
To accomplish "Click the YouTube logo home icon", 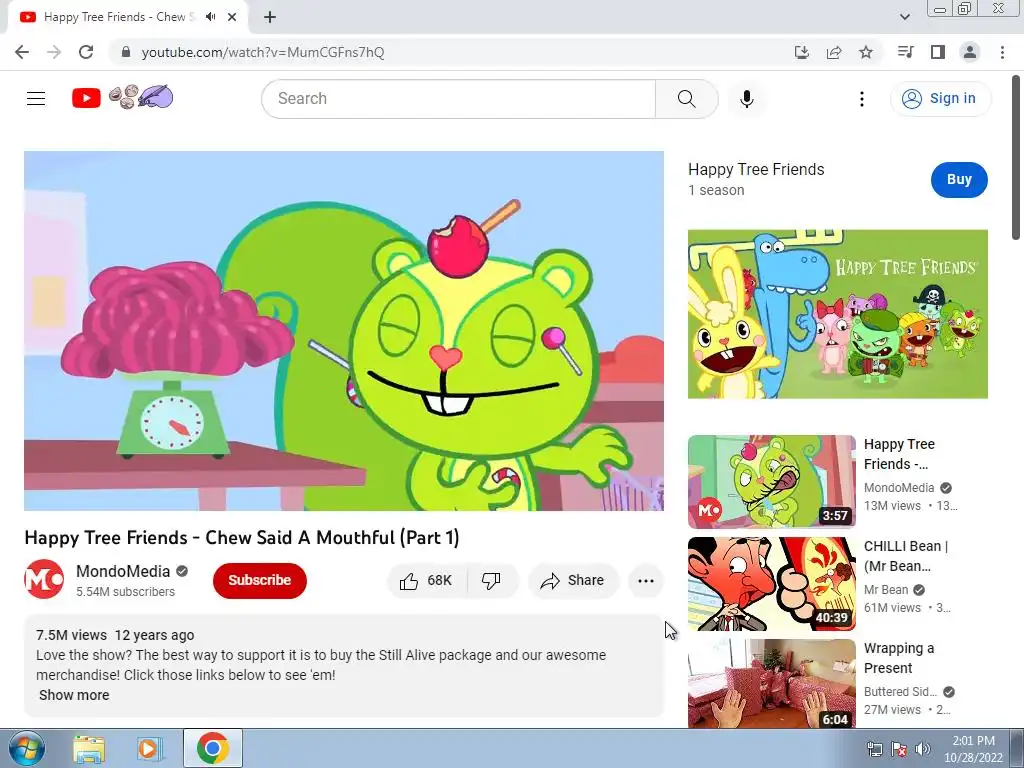I will 86,99.
